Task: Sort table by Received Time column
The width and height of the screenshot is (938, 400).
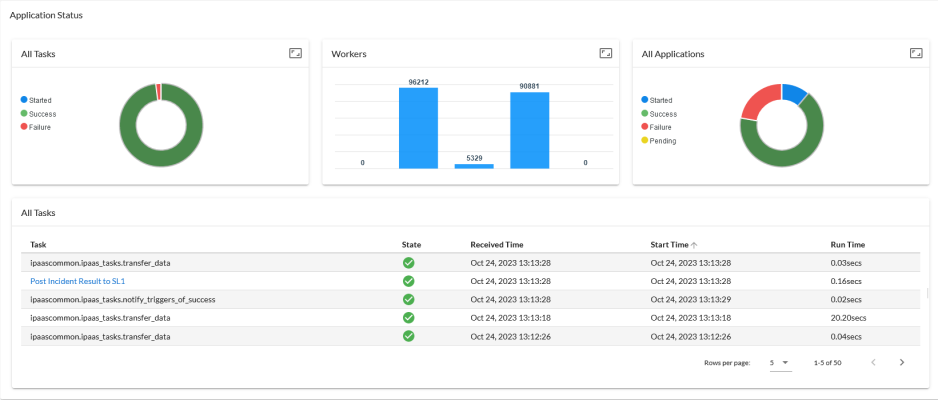Action: tap(496, 244)
